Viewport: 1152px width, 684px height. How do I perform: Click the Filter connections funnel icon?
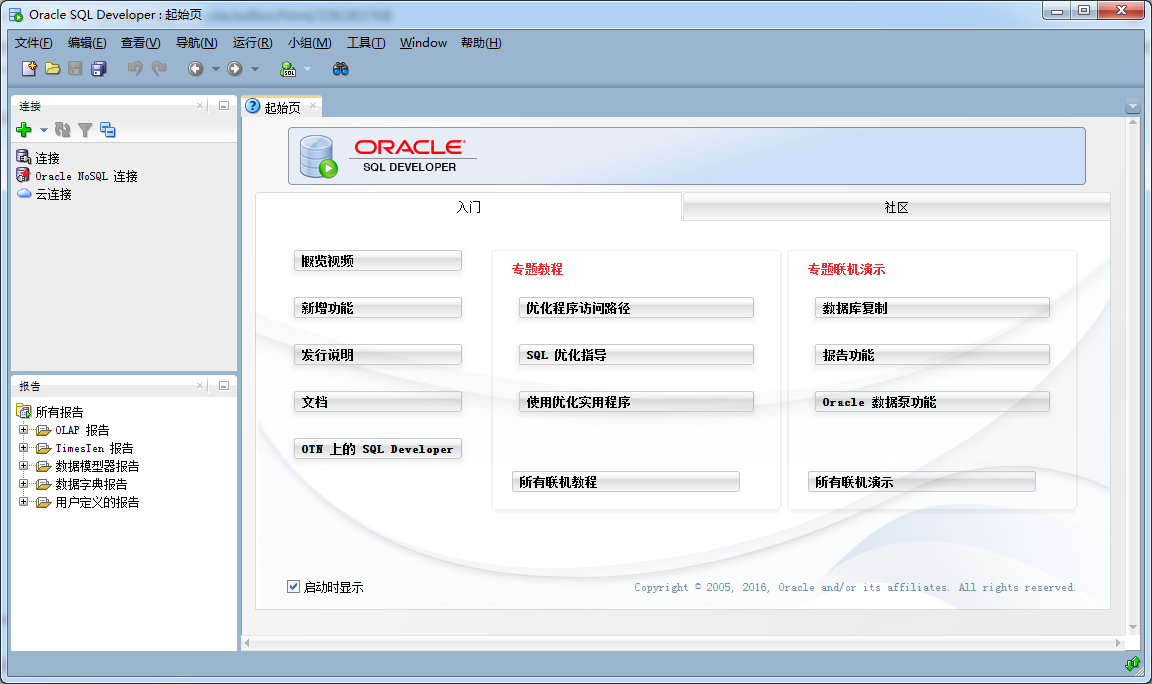[85, 130]
